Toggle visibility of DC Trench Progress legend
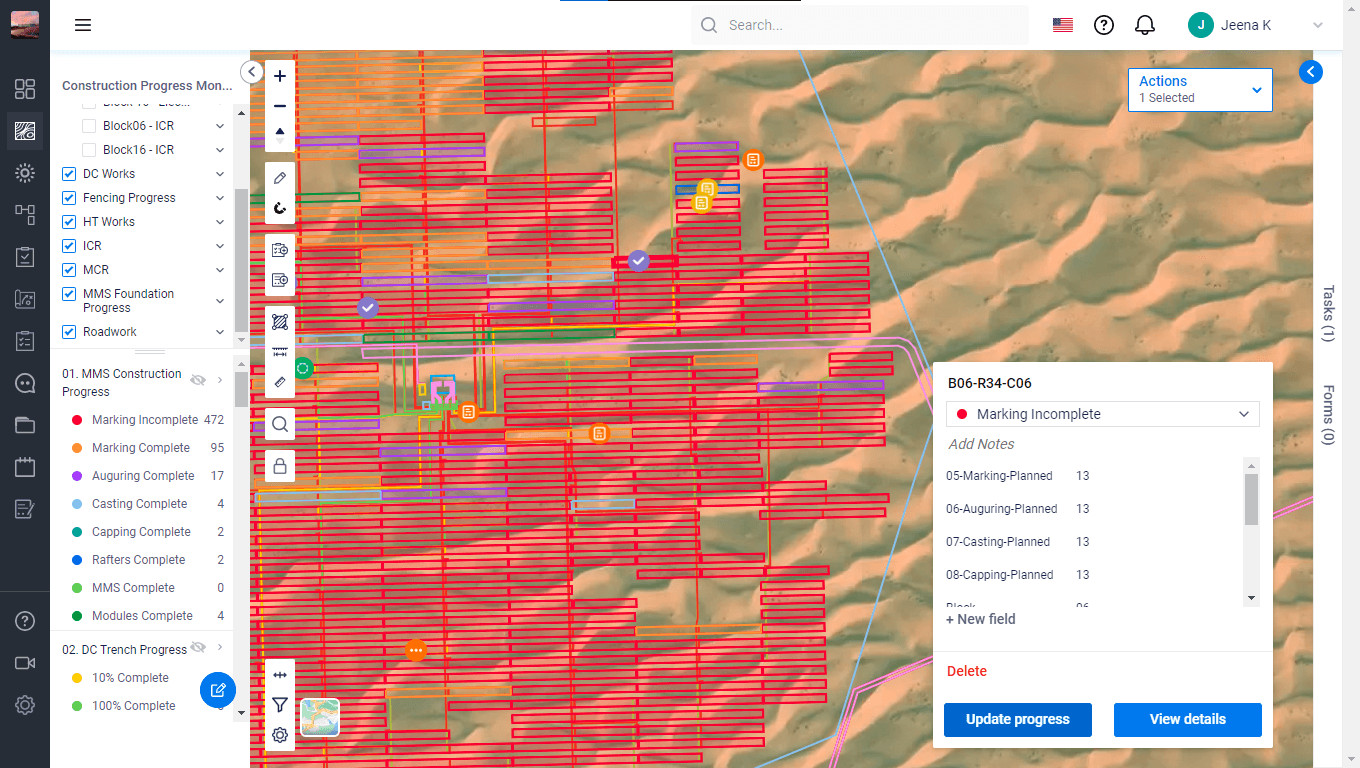 (198, 648)
